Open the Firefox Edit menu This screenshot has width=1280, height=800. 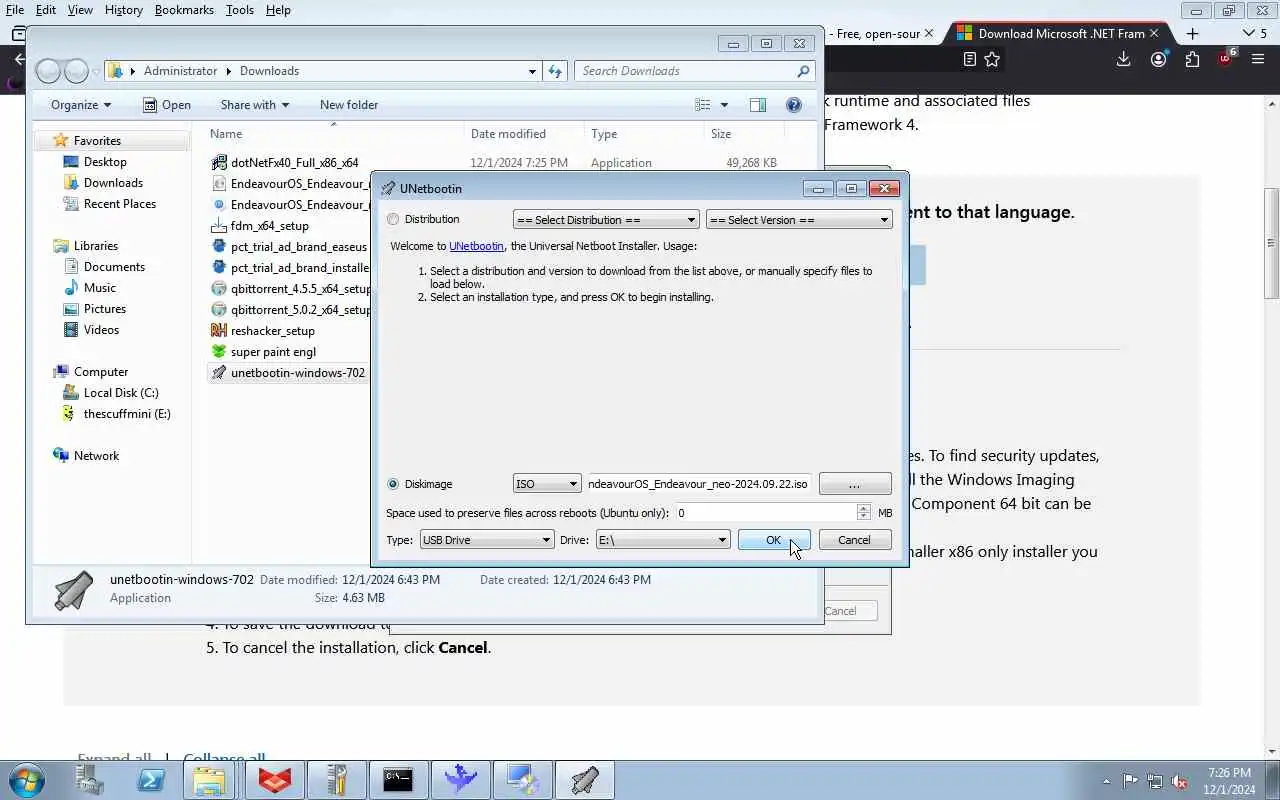pos(46,10)
